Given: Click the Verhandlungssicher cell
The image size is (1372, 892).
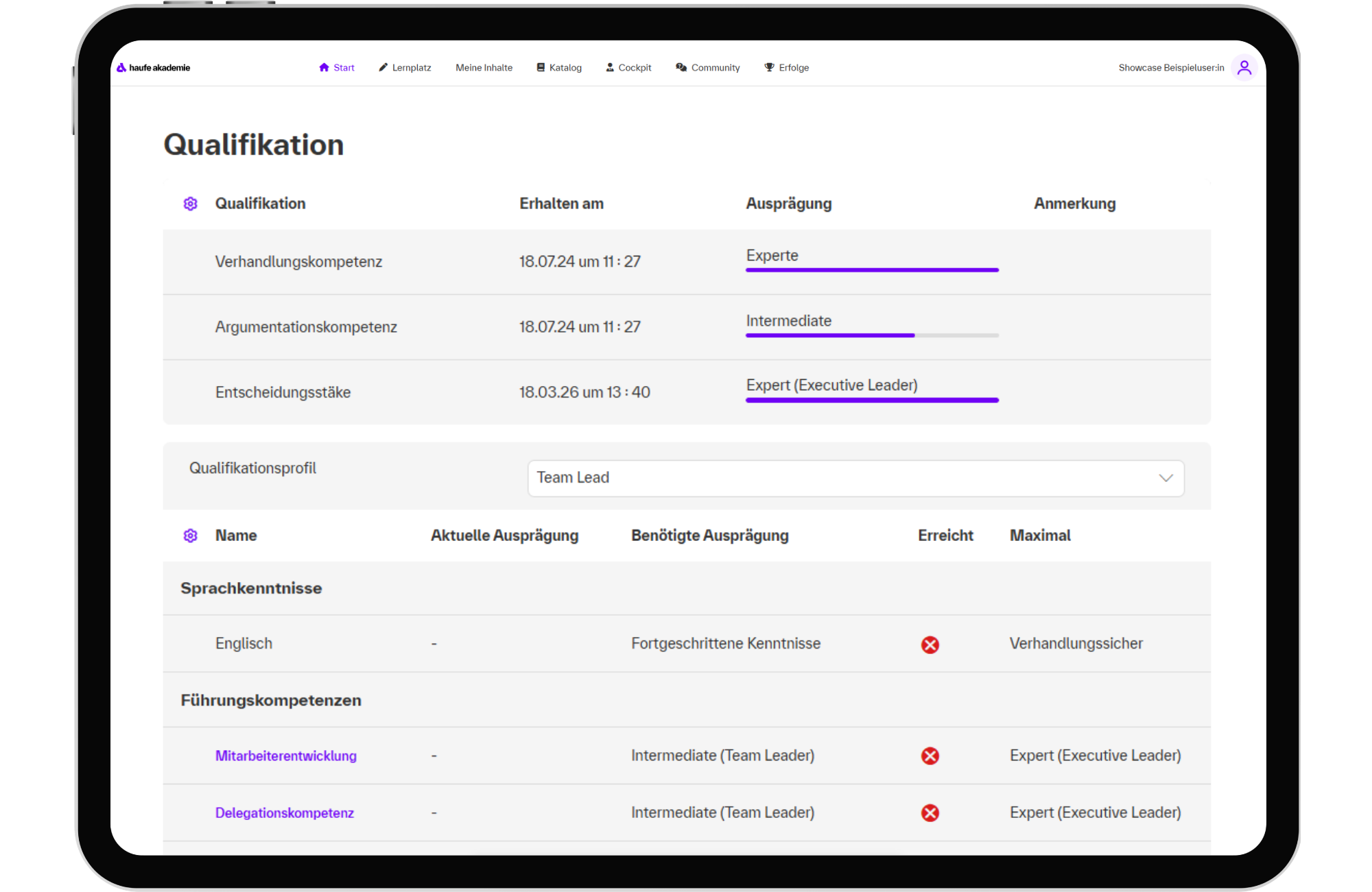Looking at the screenshot, I should coord(1076,644).
